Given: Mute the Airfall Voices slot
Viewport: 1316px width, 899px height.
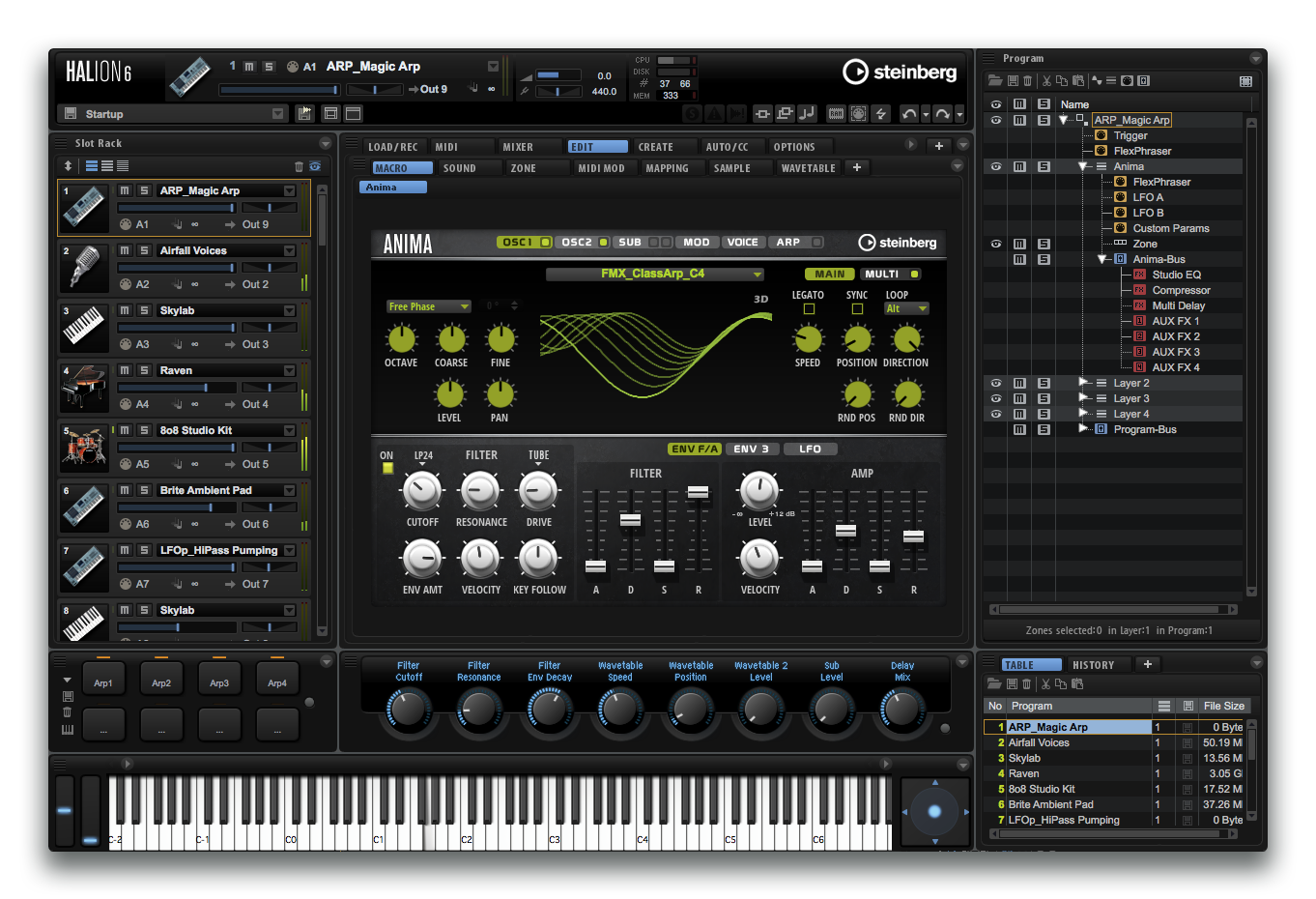Looking at the screenshot, I should tap(125, 250).
